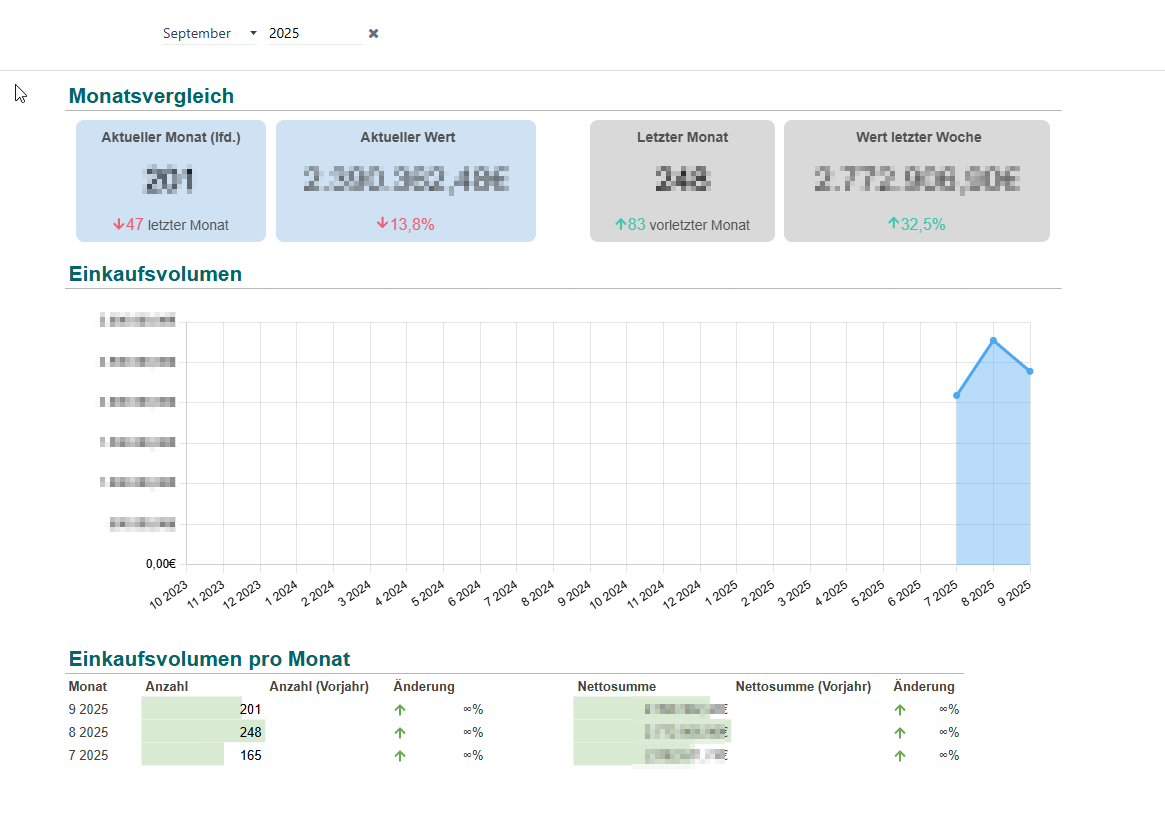Click the 9 2024 x-axis label

574,593
